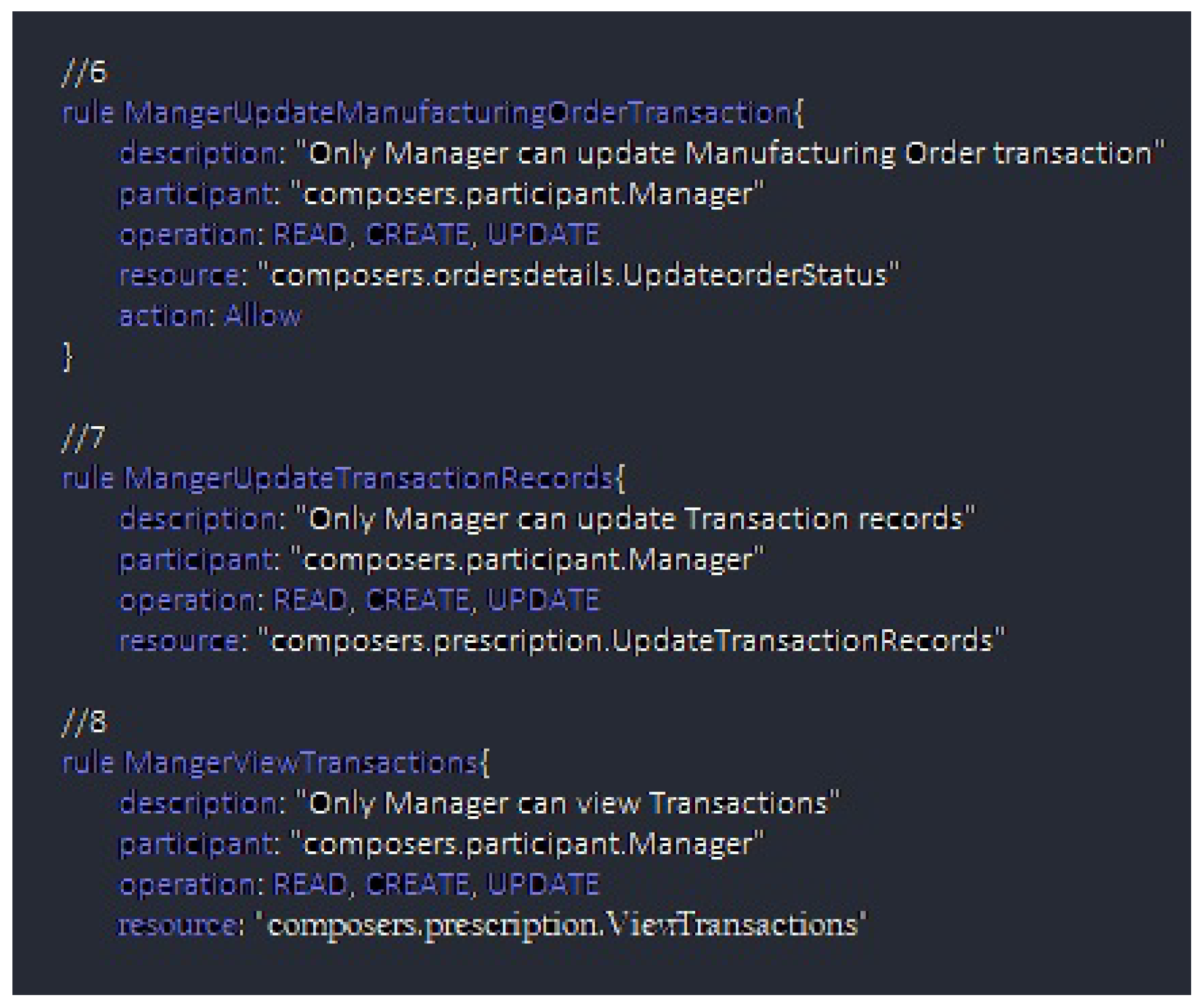Click the closing brace of rule 6
The height and width of the screenshot is (1008, 1203).
(x=68, y=356)
